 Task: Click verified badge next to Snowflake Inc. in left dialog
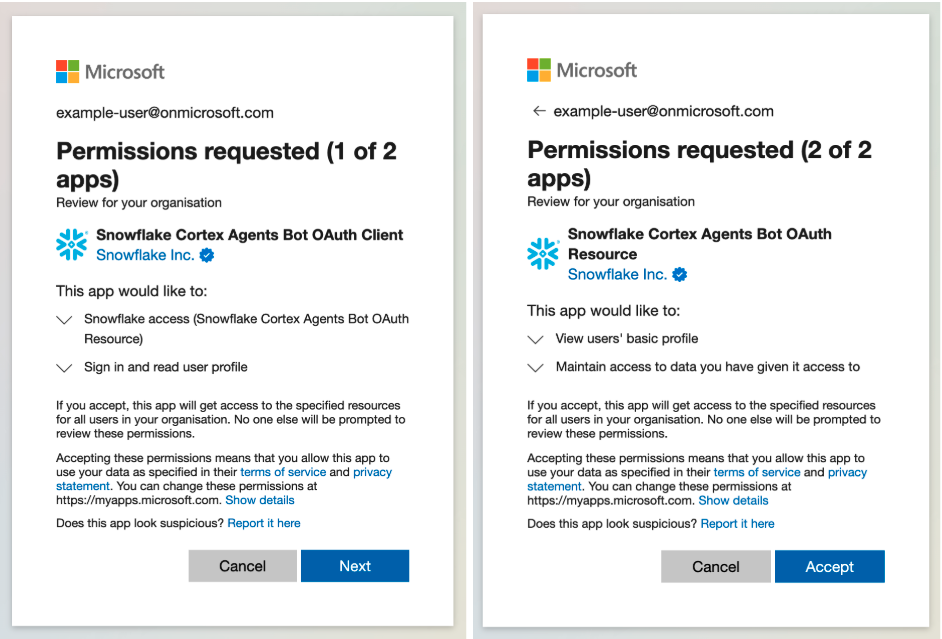pos(207,256)
